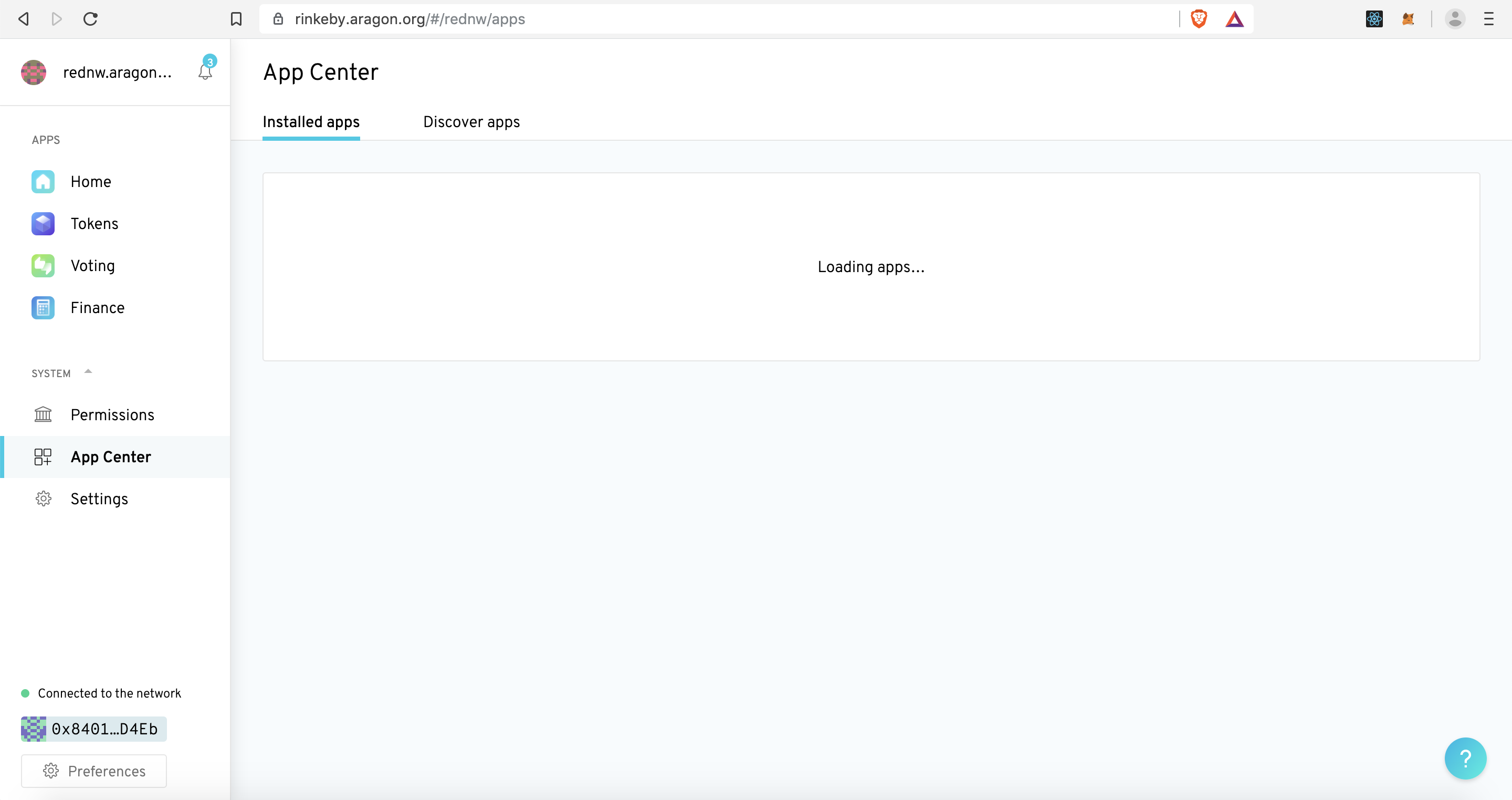Click the browser profile avatar
Image resolution: width=1512 pixels, height=800 pixels.
(x=1455, y=19)
